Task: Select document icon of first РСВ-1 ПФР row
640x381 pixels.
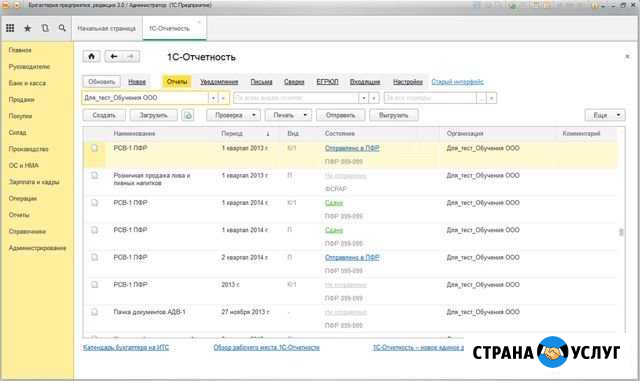Action: point(94,148)
